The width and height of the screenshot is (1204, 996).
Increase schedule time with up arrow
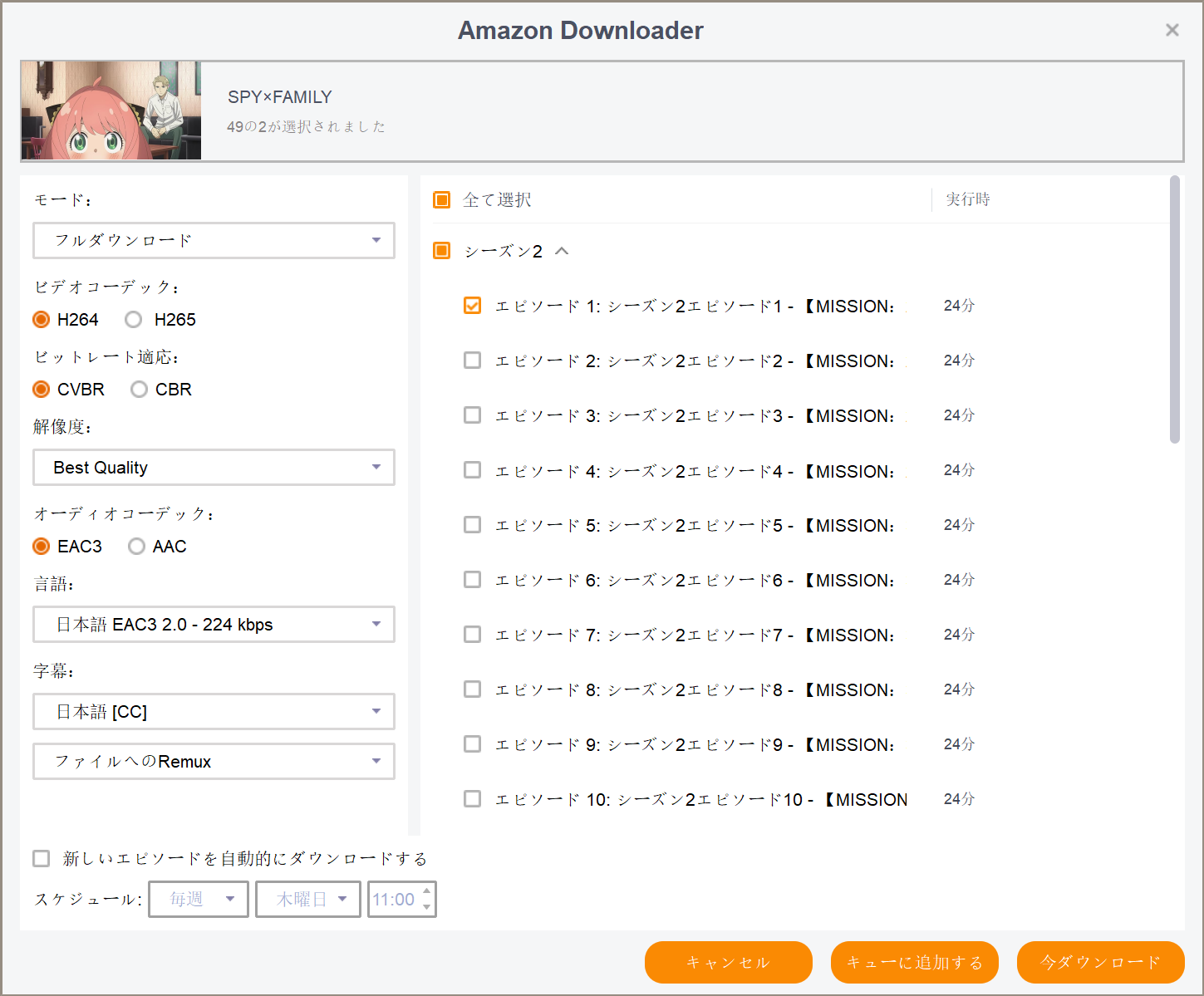(x=427, y=891)
